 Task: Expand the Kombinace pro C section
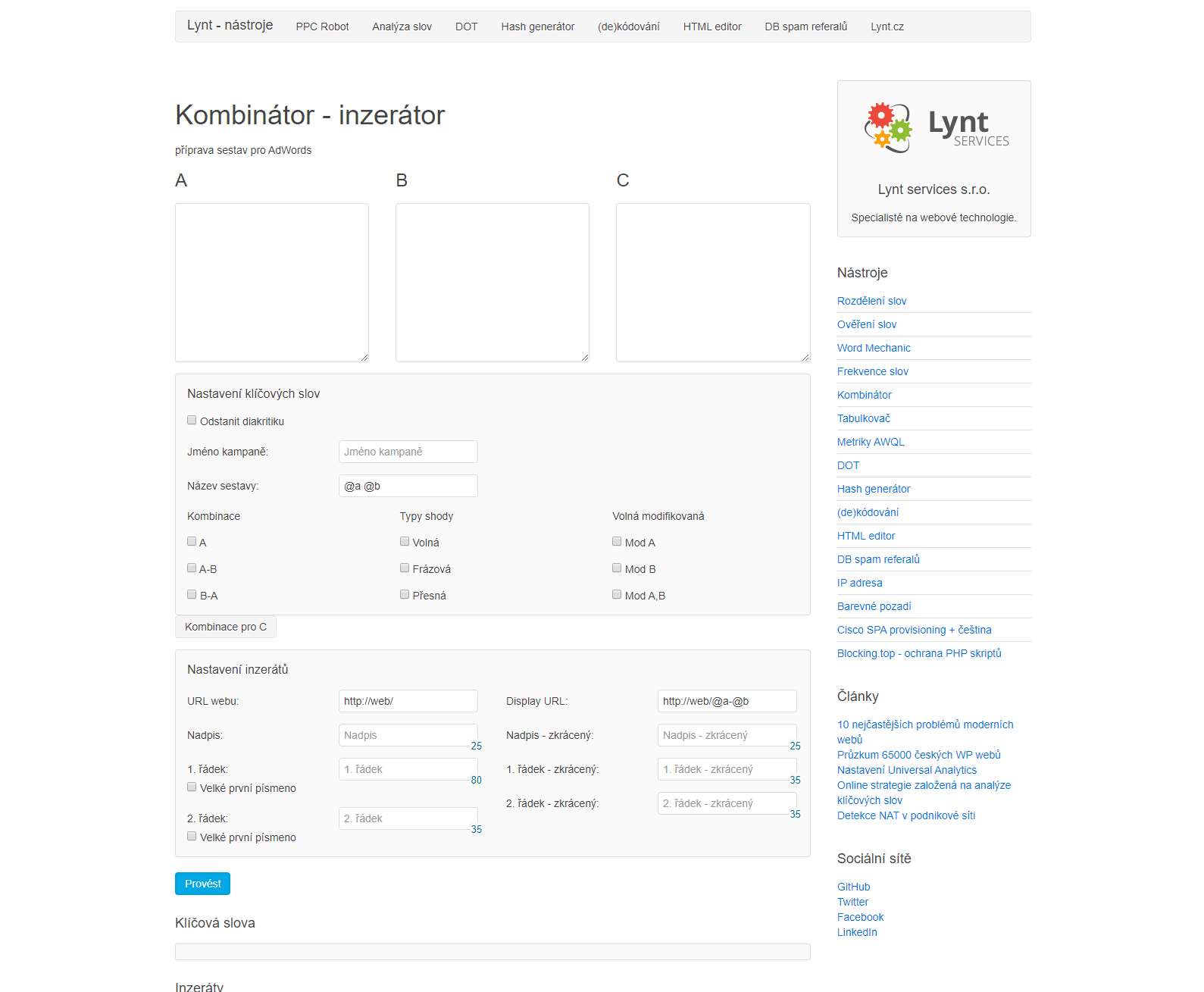(x=226, y=627)
